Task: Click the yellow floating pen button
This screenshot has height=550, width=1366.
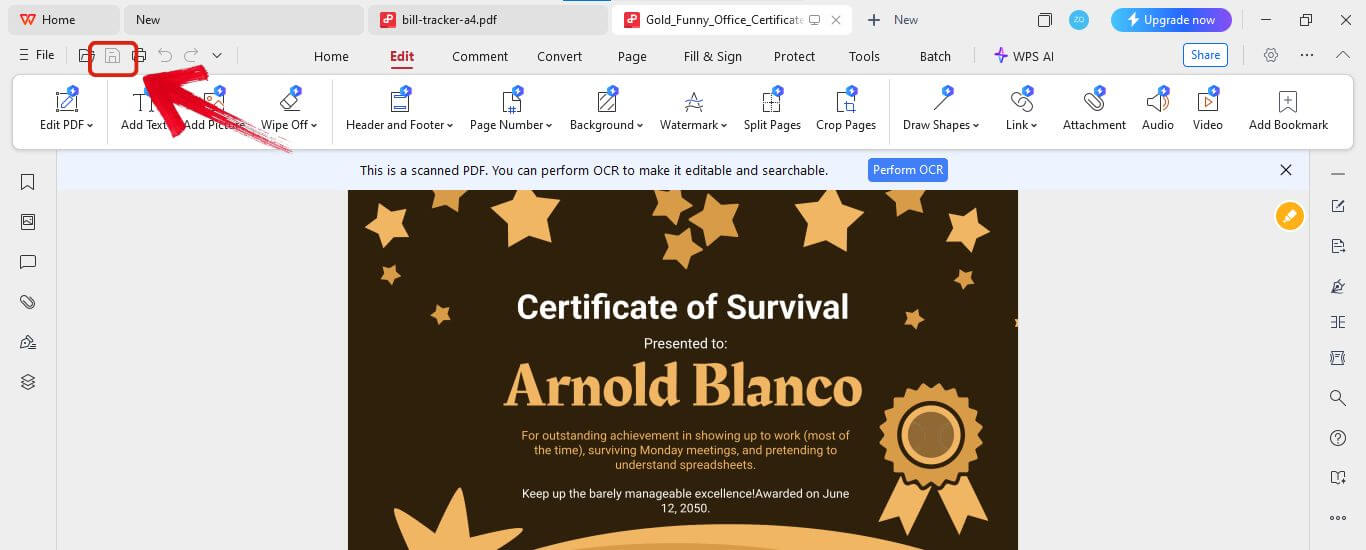Action: 1289,216
